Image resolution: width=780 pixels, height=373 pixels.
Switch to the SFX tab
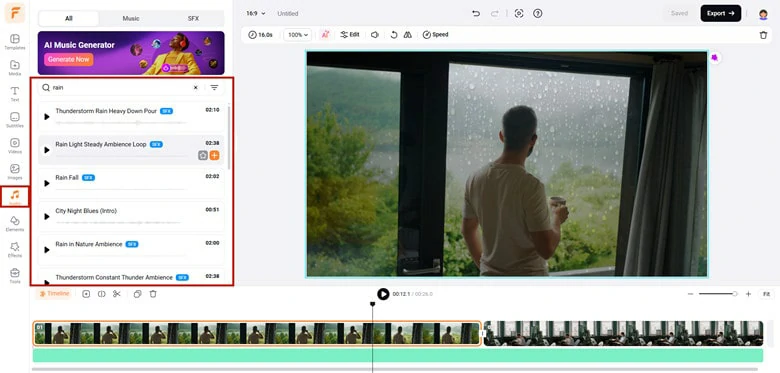(193, 18)
